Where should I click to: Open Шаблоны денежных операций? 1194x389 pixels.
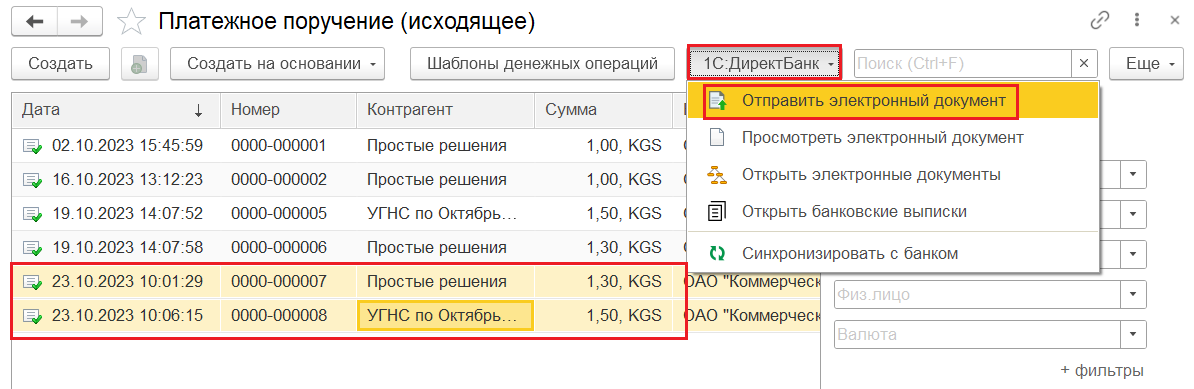click(542, 64)
